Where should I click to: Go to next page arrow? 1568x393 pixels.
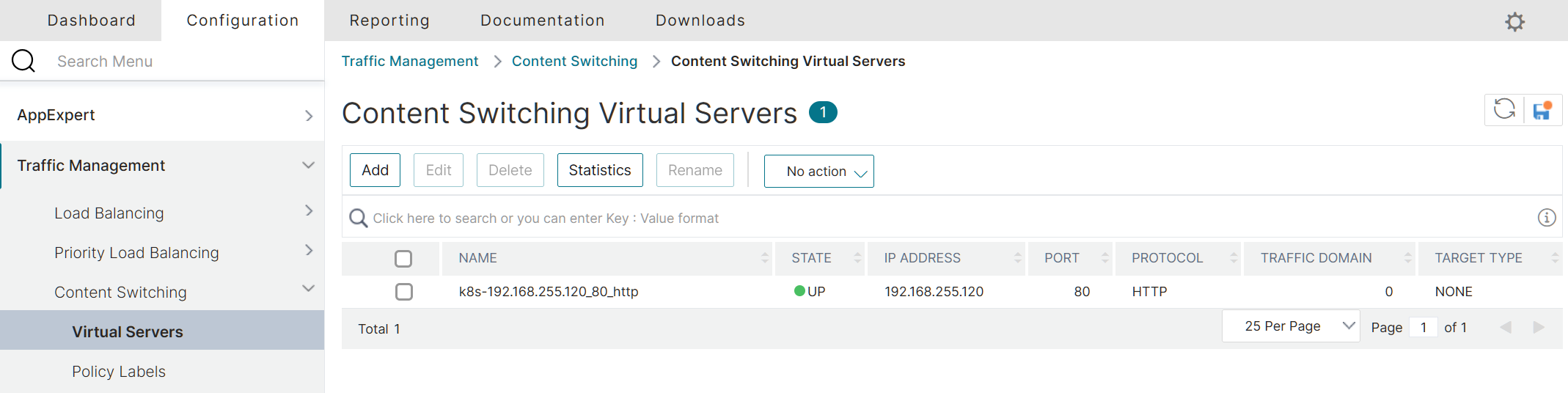[x=1539, y=327]
